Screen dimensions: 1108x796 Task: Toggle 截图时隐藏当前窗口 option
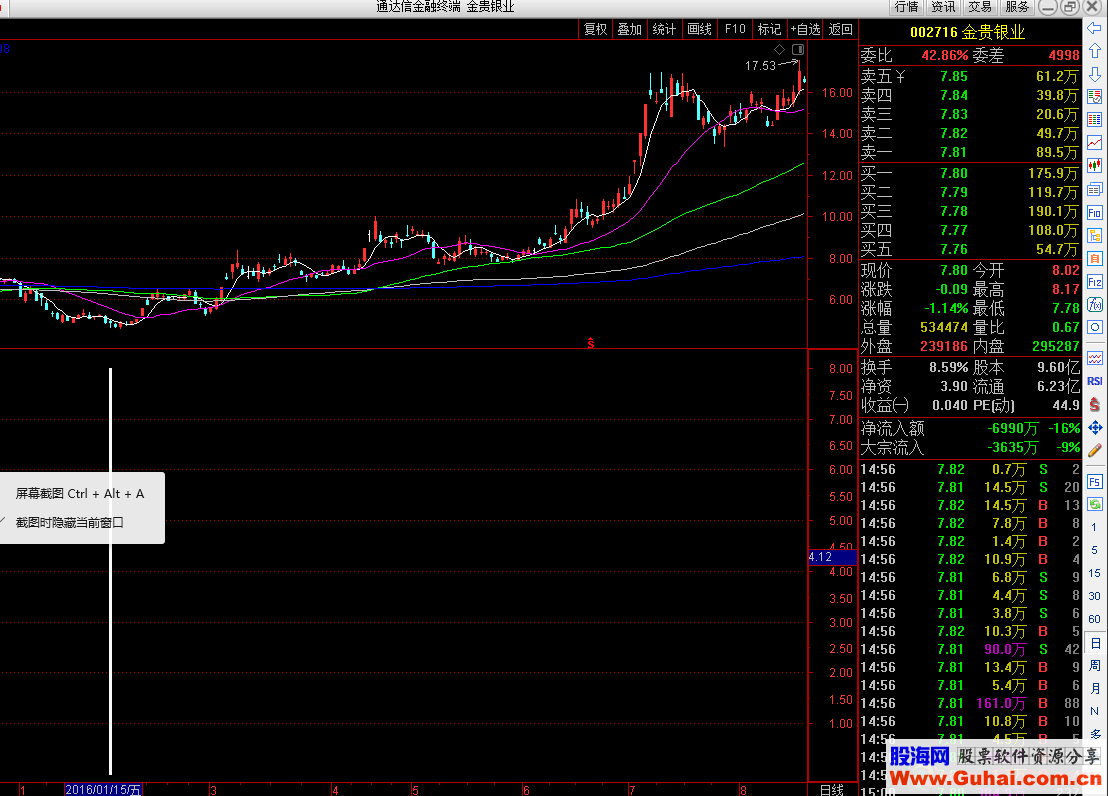[69, 522]
